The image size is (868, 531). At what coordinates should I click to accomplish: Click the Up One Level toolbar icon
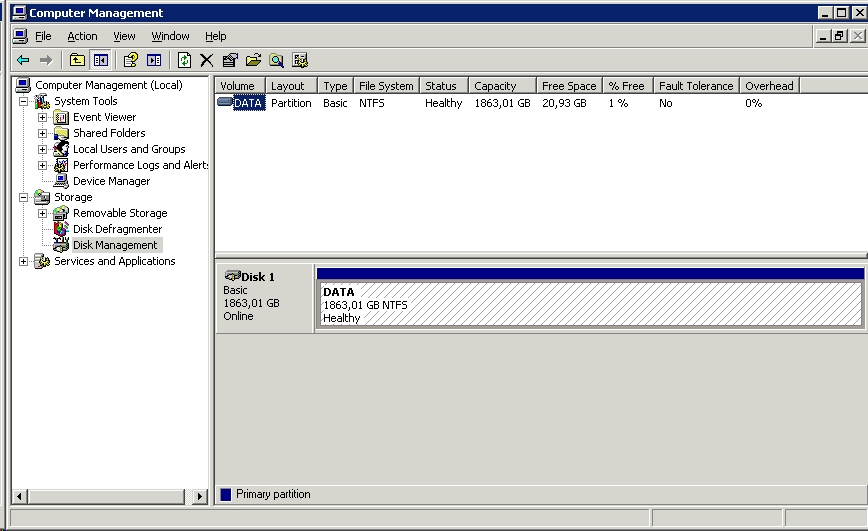pyautogui.click(x=77, y=60)
